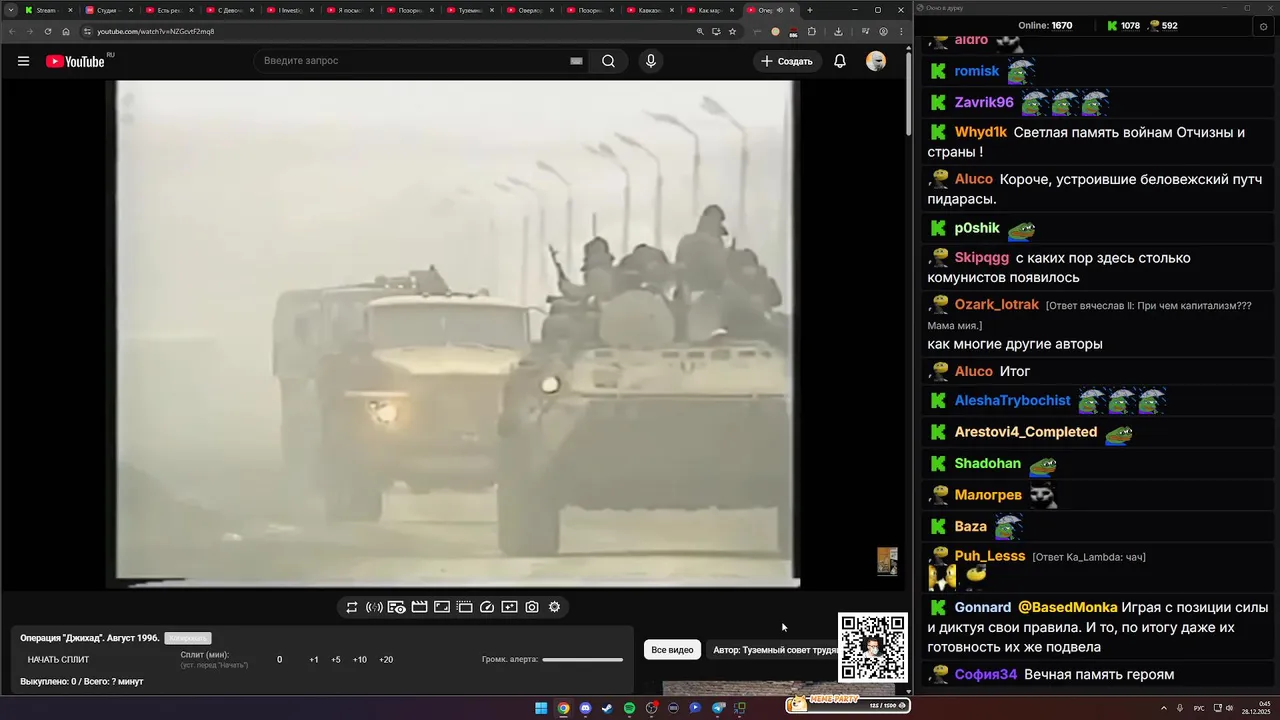Screen dimensions: 1280x720
Task: Click the @BasedMonka mention in Gonnard's message
Action: coord(1068,607)
